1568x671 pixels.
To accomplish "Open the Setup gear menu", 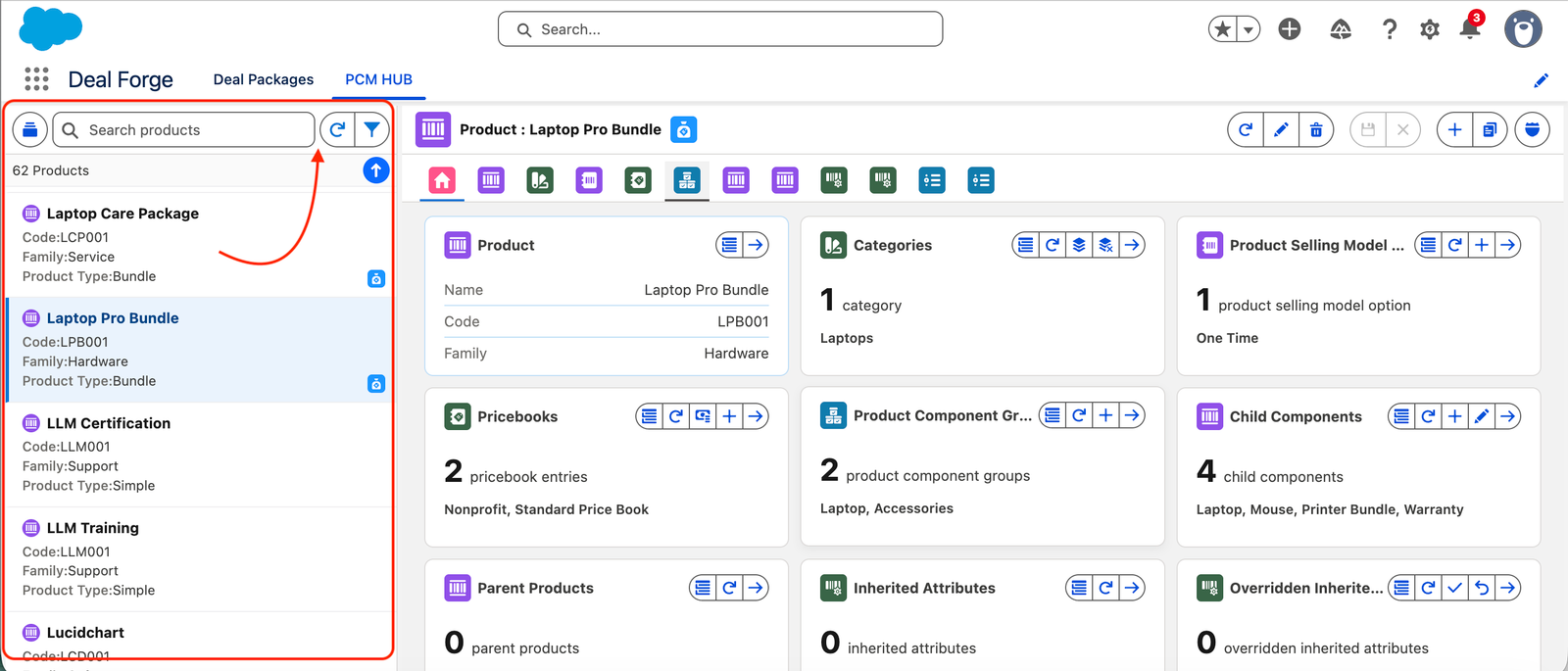I will click(1430, 29).
